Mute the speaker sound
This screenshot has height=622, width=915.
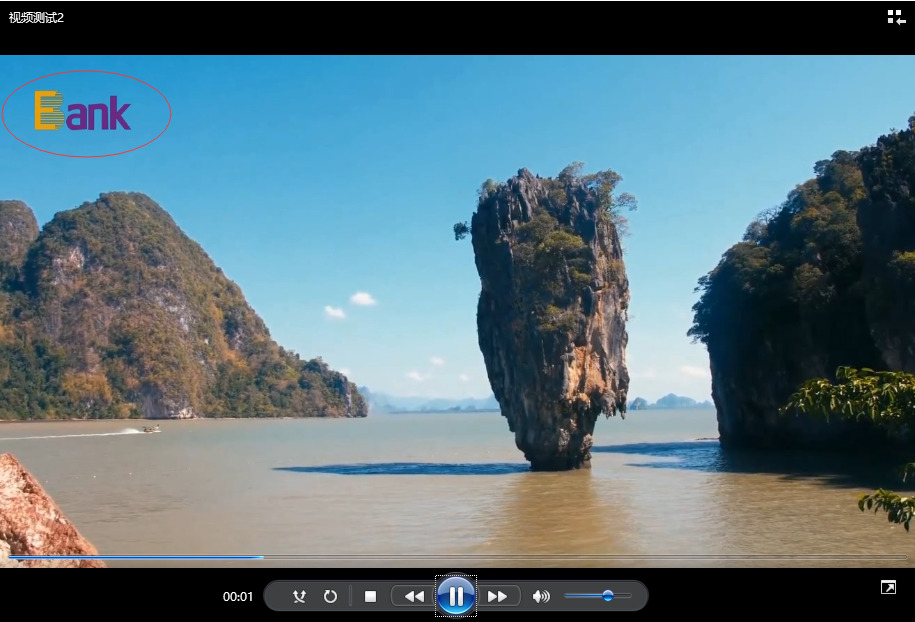coord(541,597)
